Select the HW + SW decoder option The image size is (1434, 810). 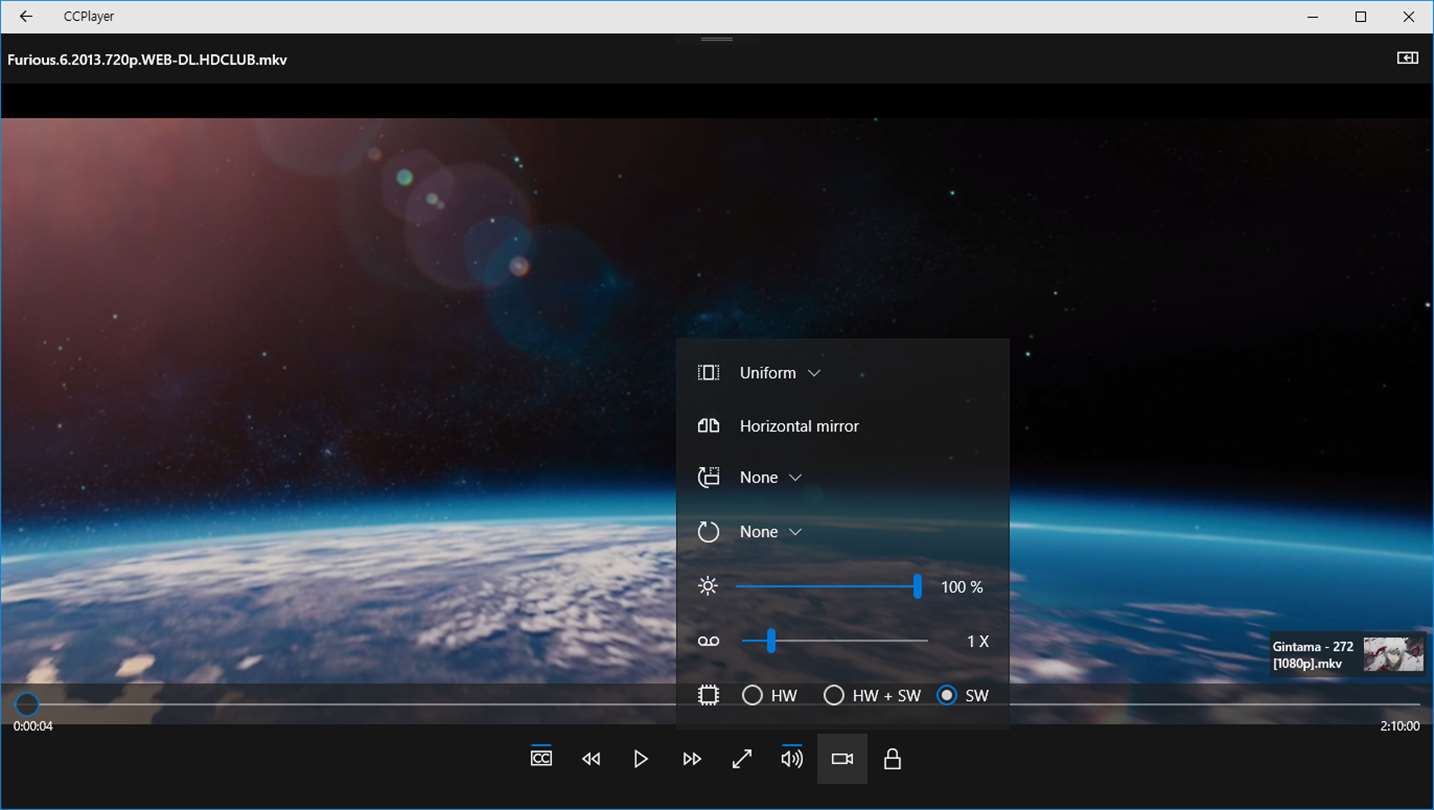(x=872, y=695)
